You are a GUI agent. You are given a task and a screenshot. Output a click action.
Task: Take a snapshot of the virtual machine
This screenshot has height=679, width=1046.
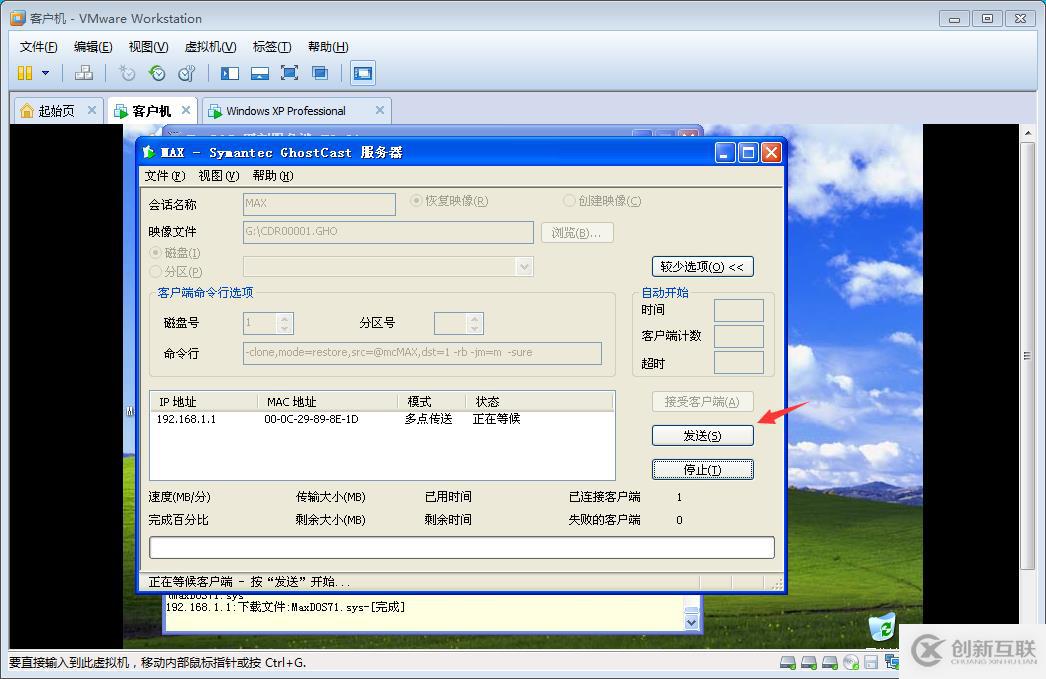(x=126, y=72)
